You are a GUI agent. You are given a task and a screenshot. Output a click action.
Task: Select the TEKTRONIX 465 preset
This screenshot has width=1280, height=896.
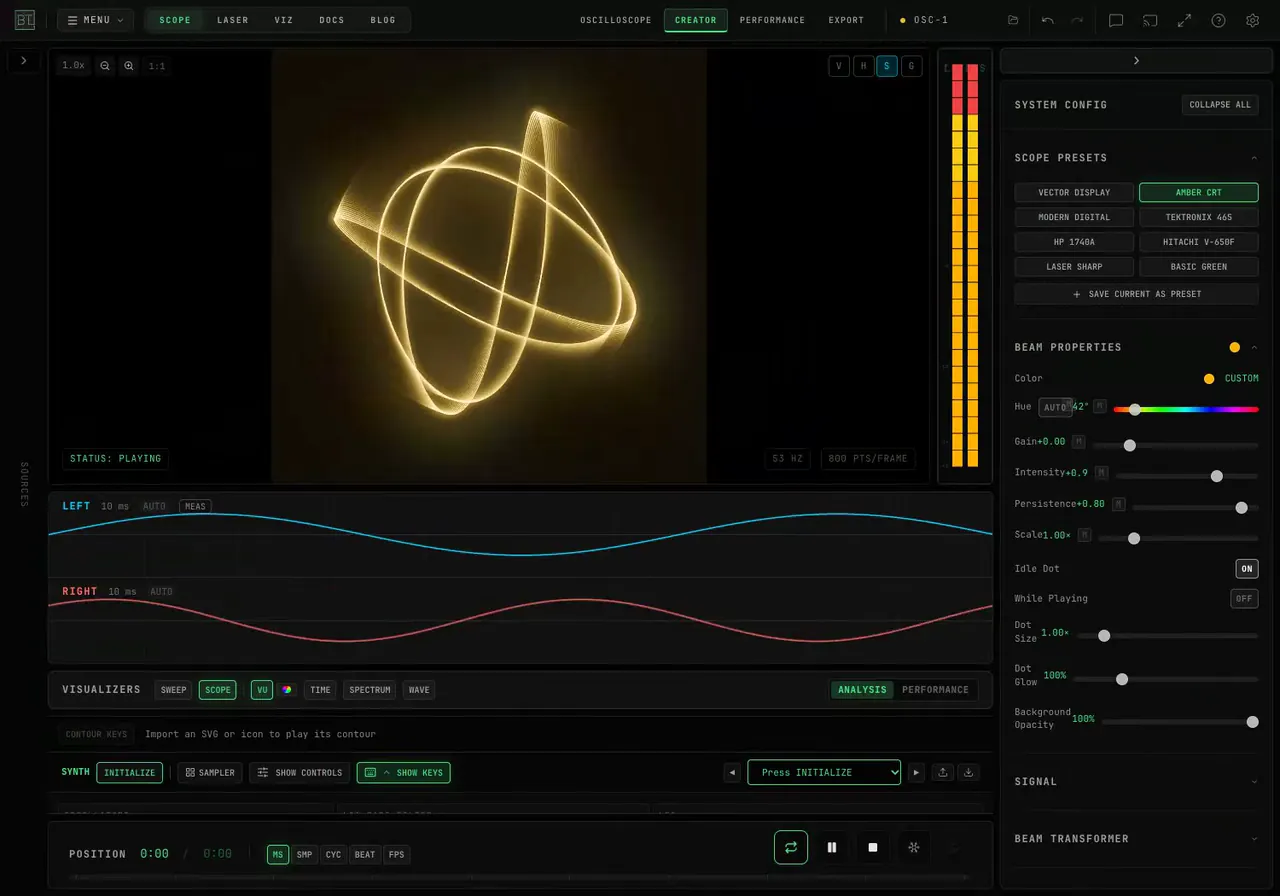point(1198,217)
